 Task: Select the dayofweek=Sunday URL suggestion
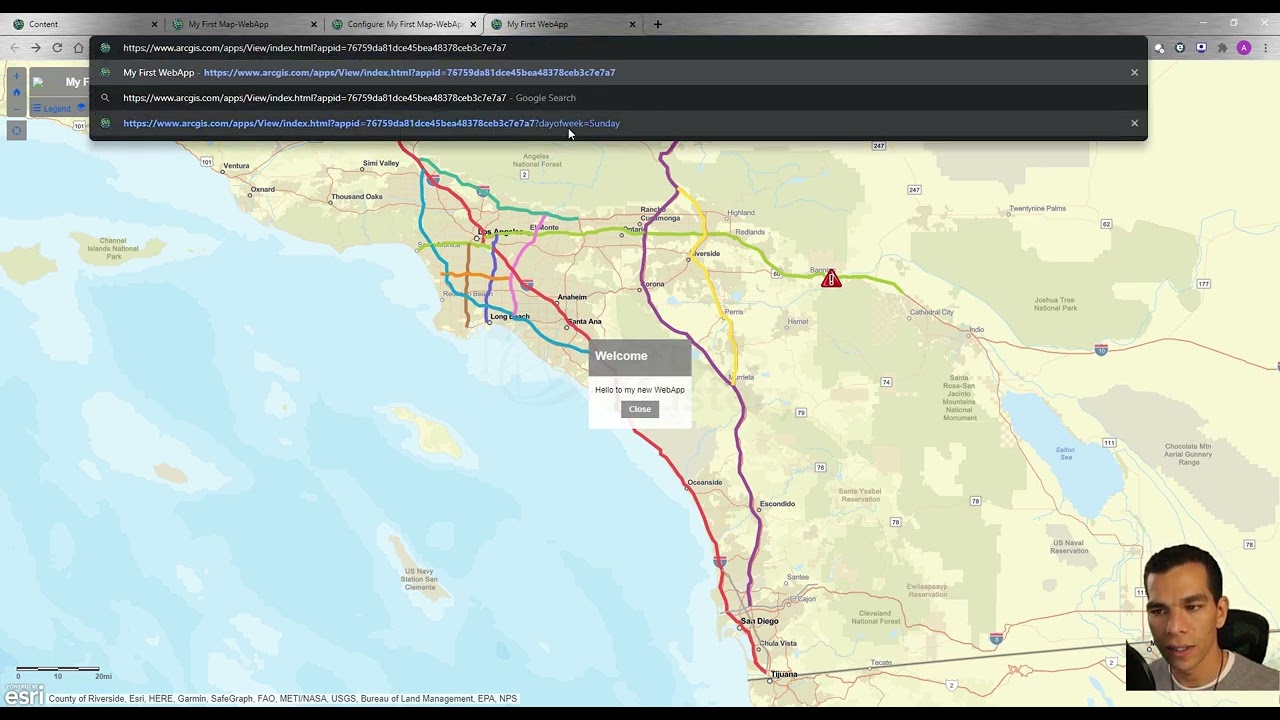tap(618, 123)
